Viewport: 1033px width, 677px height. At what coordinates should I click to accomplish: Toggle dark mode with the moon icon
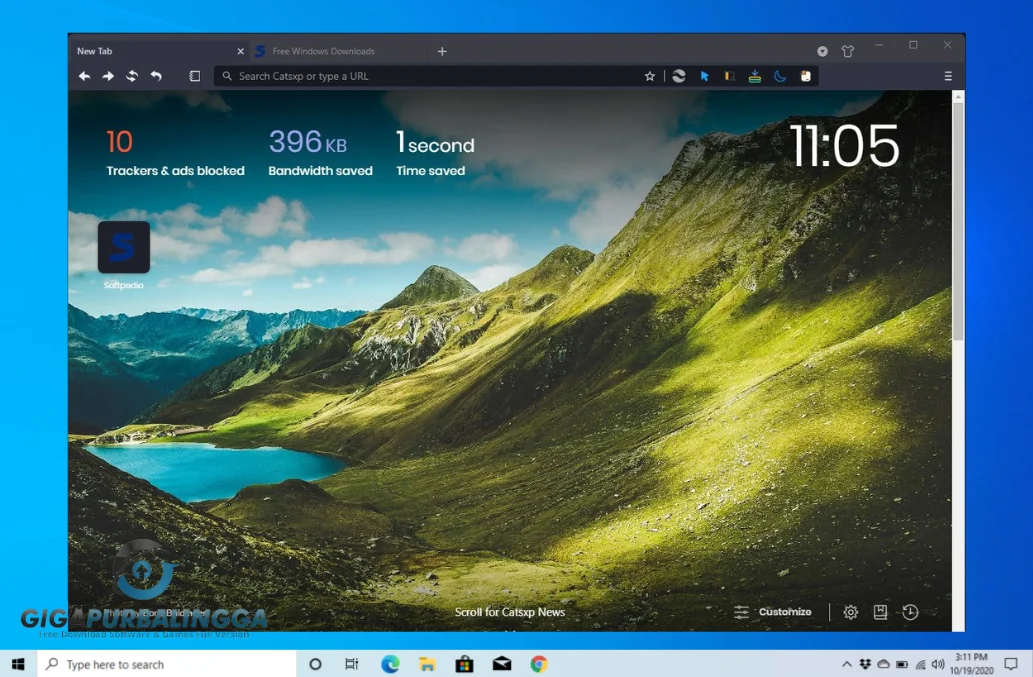780,76
